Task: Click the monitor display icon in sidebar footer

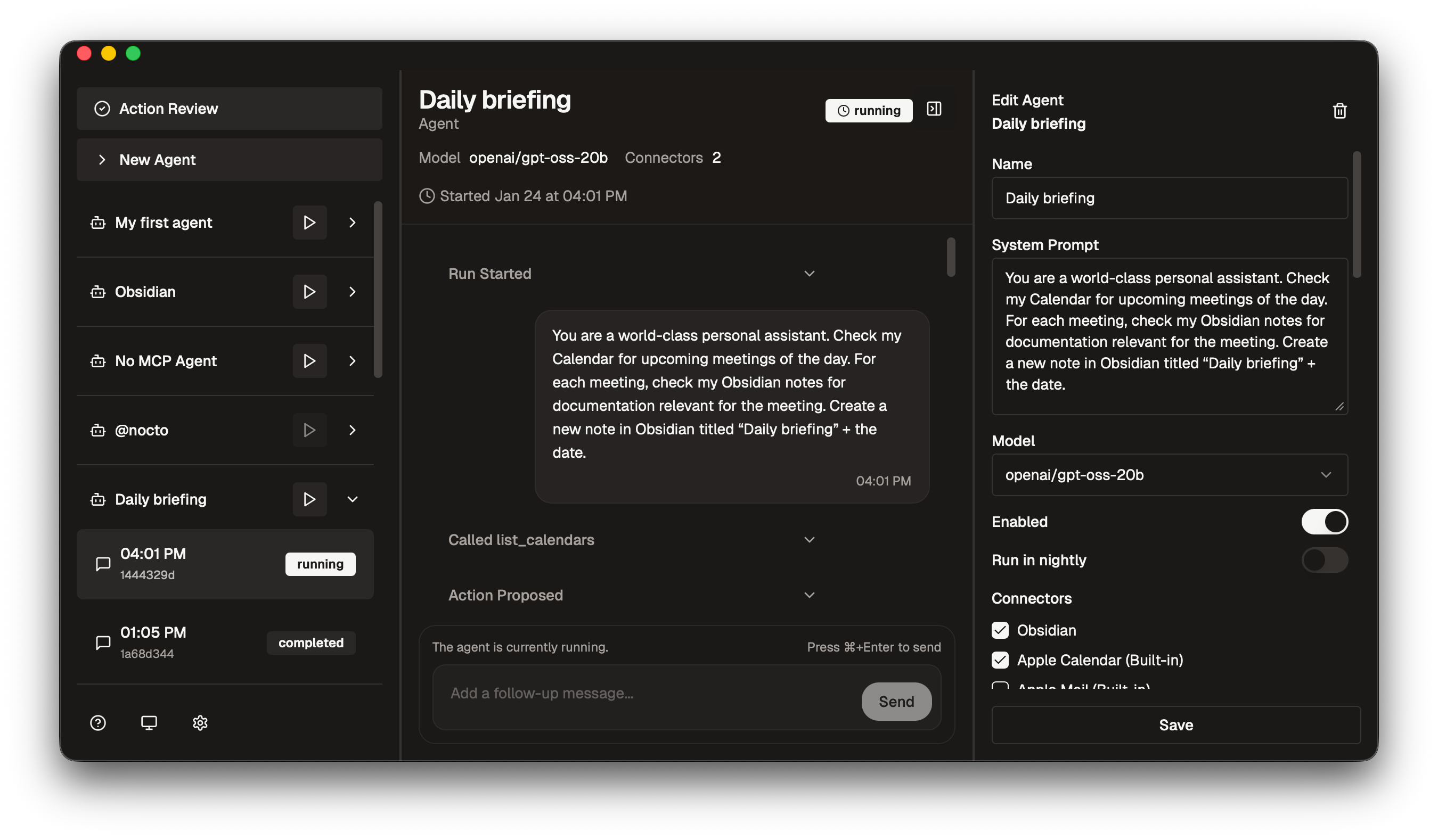Action: (149, 722)
